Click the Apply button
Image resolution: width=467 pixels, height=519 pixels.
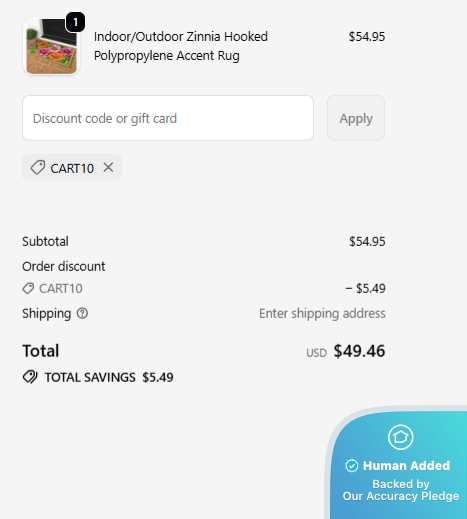[x=356, y=118]
